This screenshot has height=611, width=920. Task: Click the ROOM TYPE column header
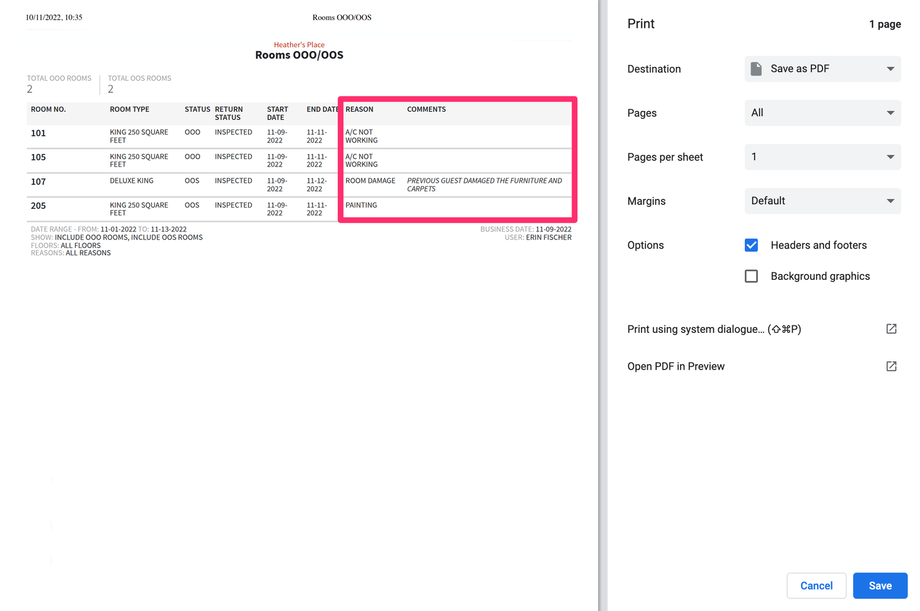(129, 109)
